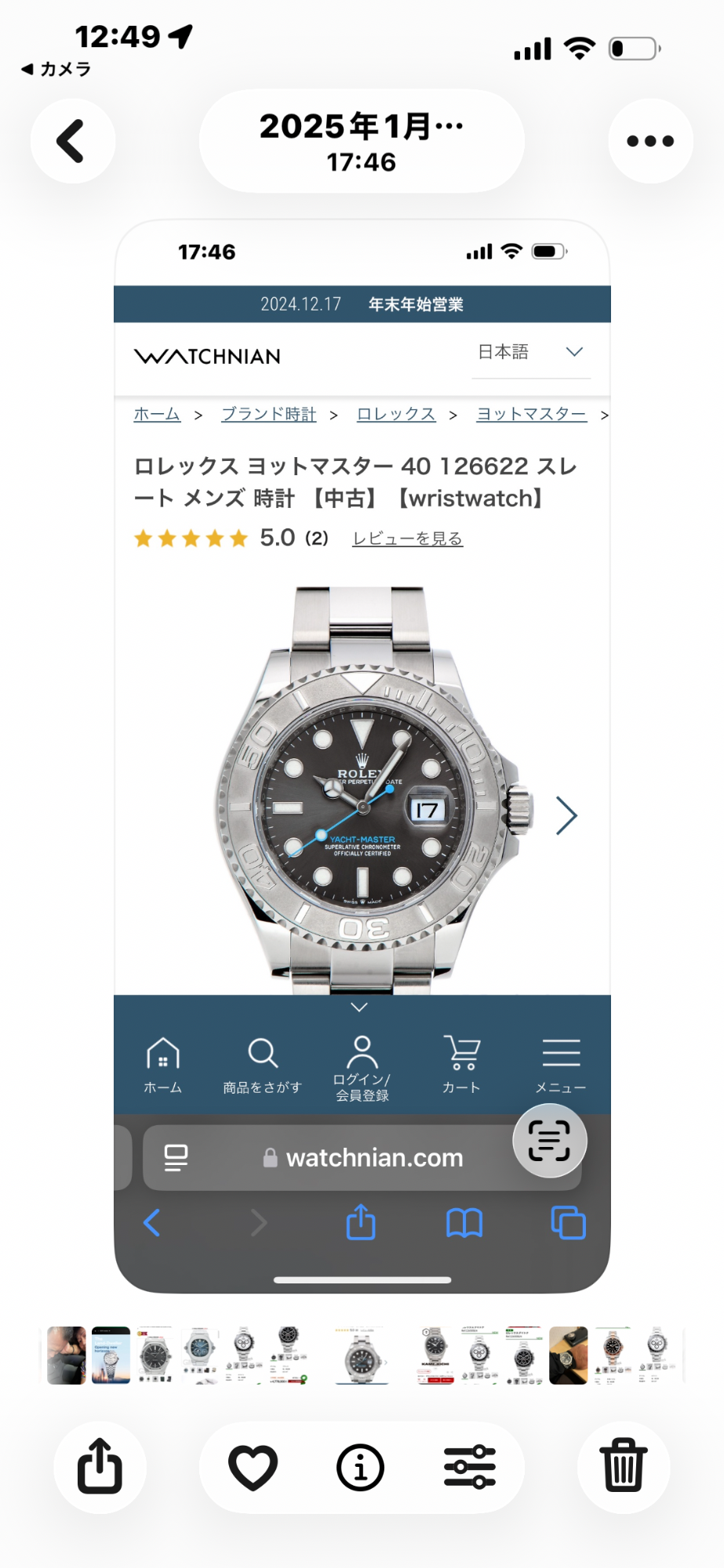Tap the Live Text scan icon
724x1568 pixels.
[549, 1141]
